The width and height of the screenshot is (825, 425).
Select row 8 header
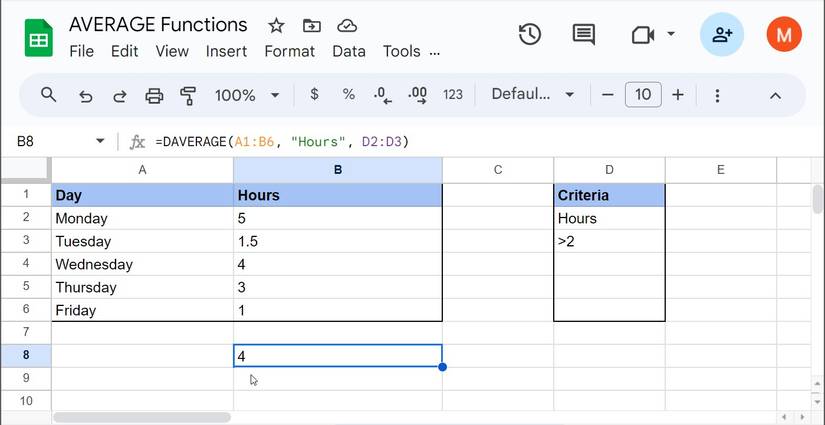click(x=26, y=356)
